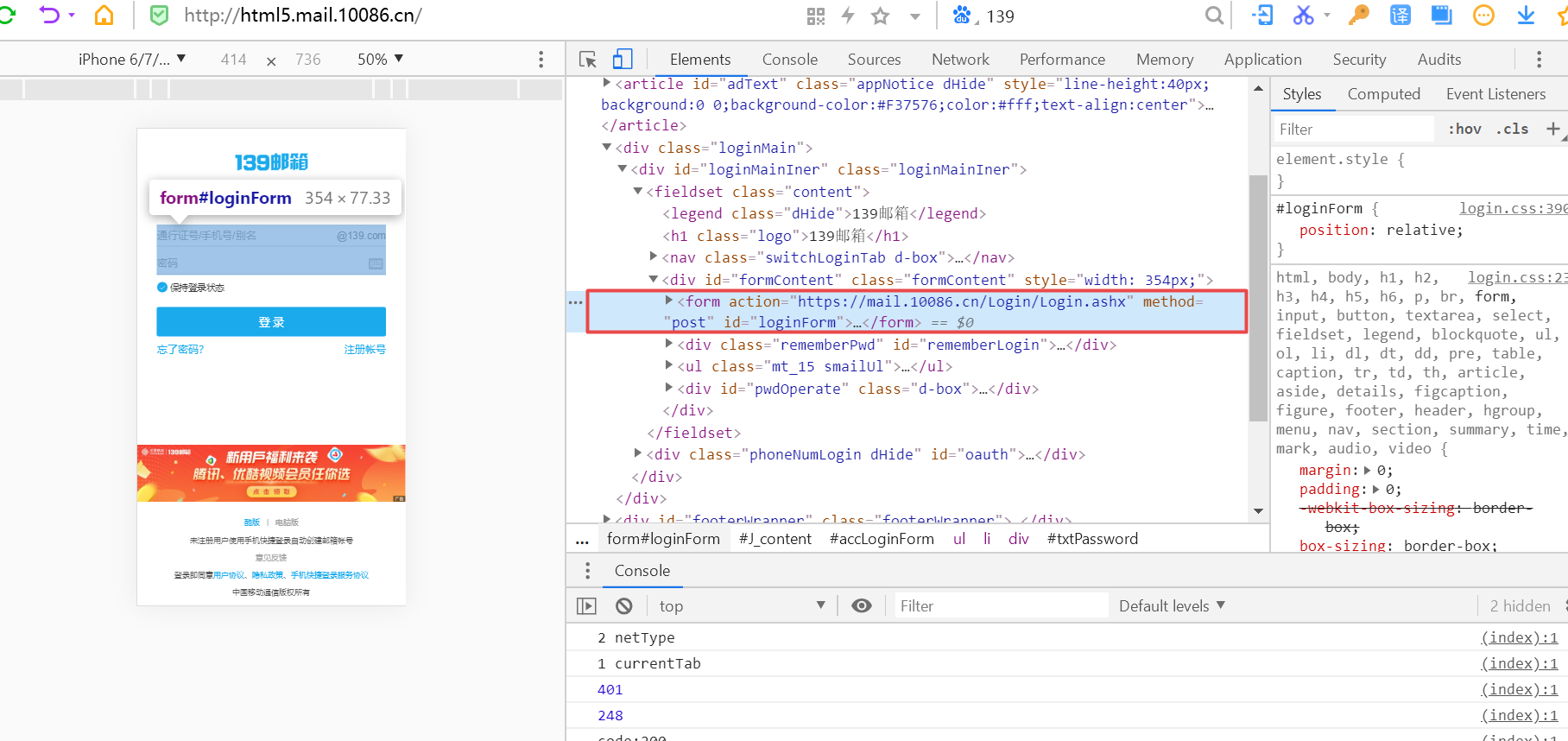Click the #accLoginForm breadcrumb
Screen dimensions: 1568x741
click(882, 539)
